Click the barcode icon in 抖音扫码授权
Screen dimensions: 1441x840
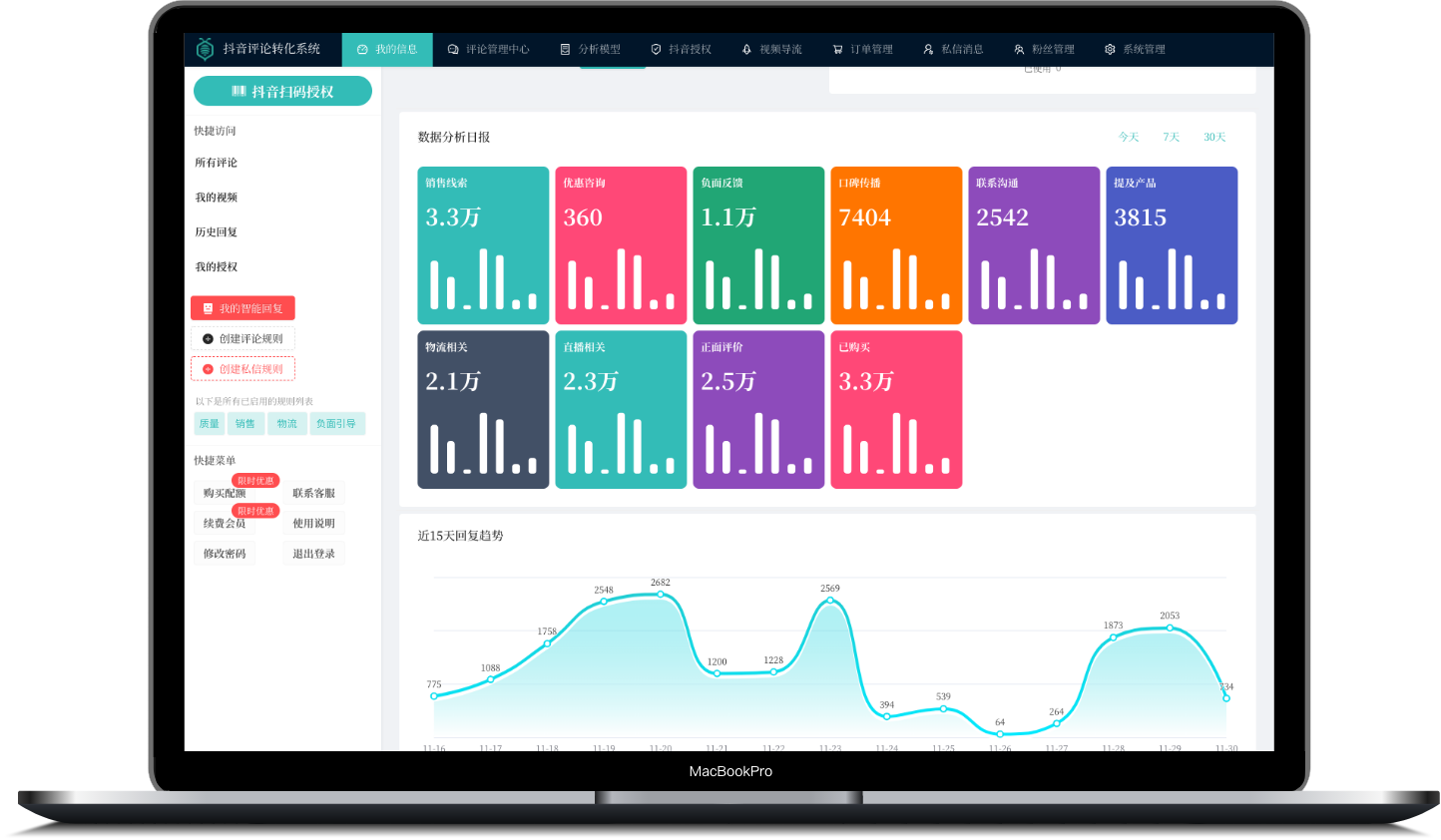239,91
